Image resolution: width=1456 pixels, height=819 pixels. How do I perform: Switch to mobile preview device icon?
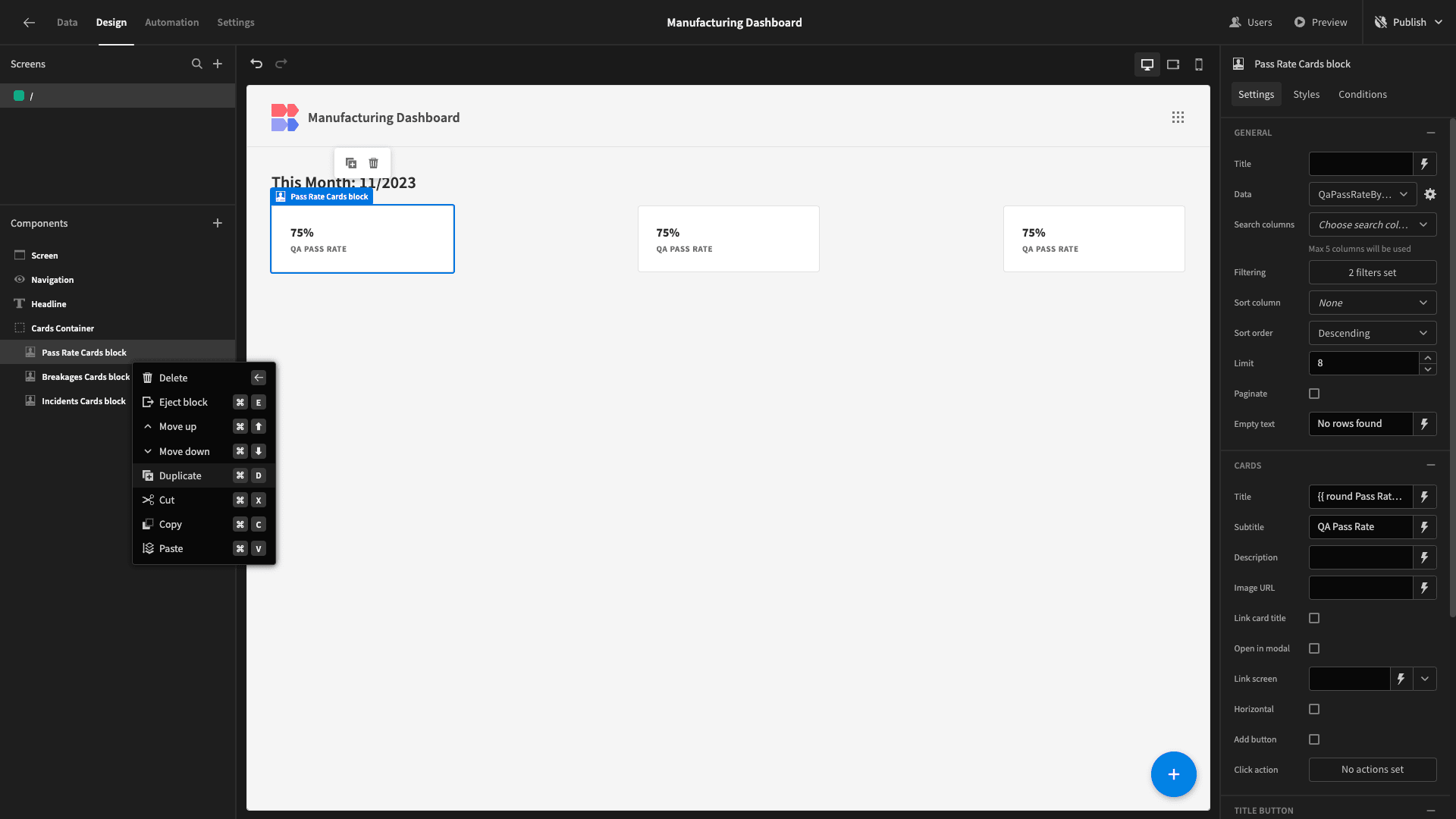pyautogui.click(x=1199, y=64)
